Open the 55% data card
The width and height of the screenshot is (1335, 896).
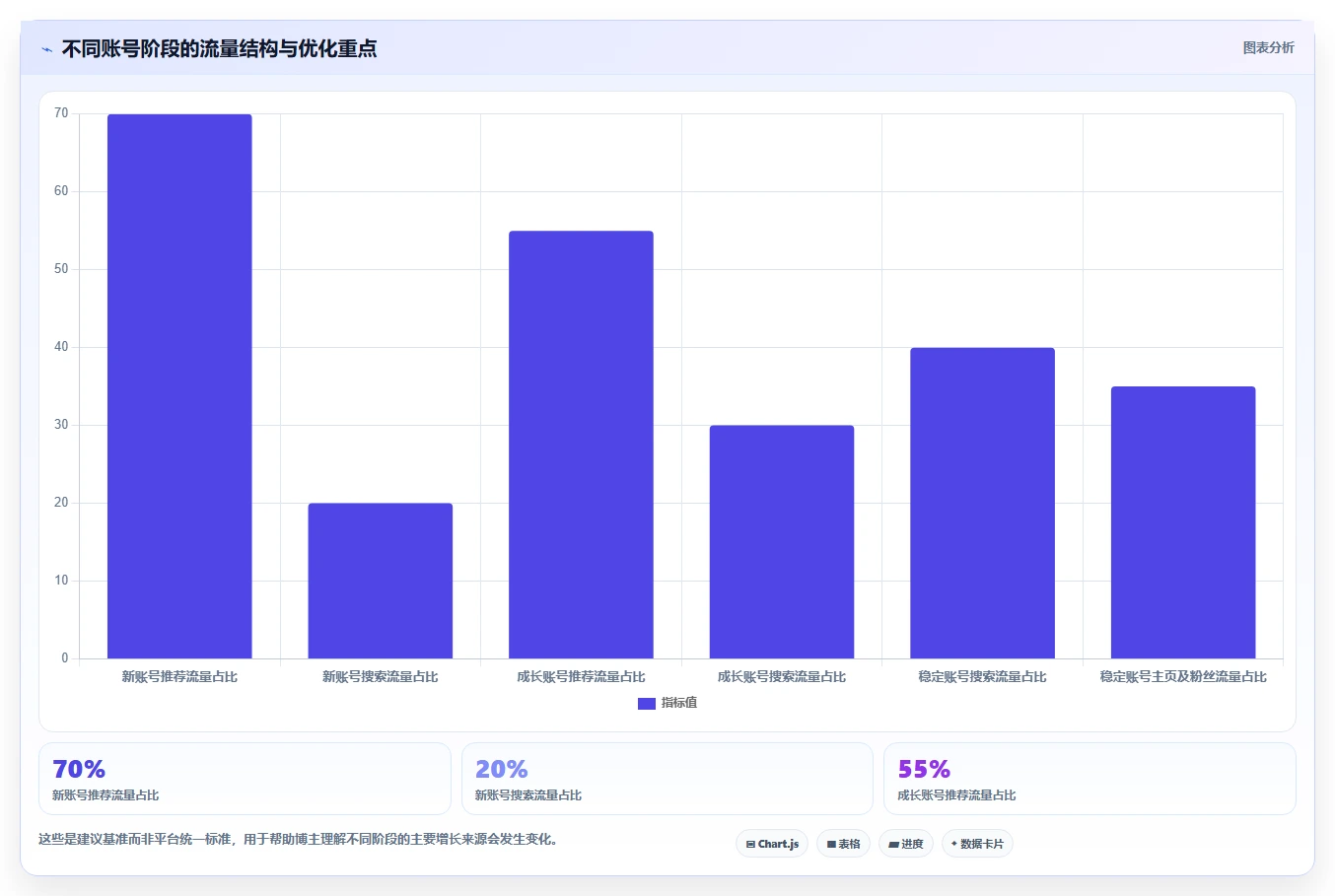1089,779
